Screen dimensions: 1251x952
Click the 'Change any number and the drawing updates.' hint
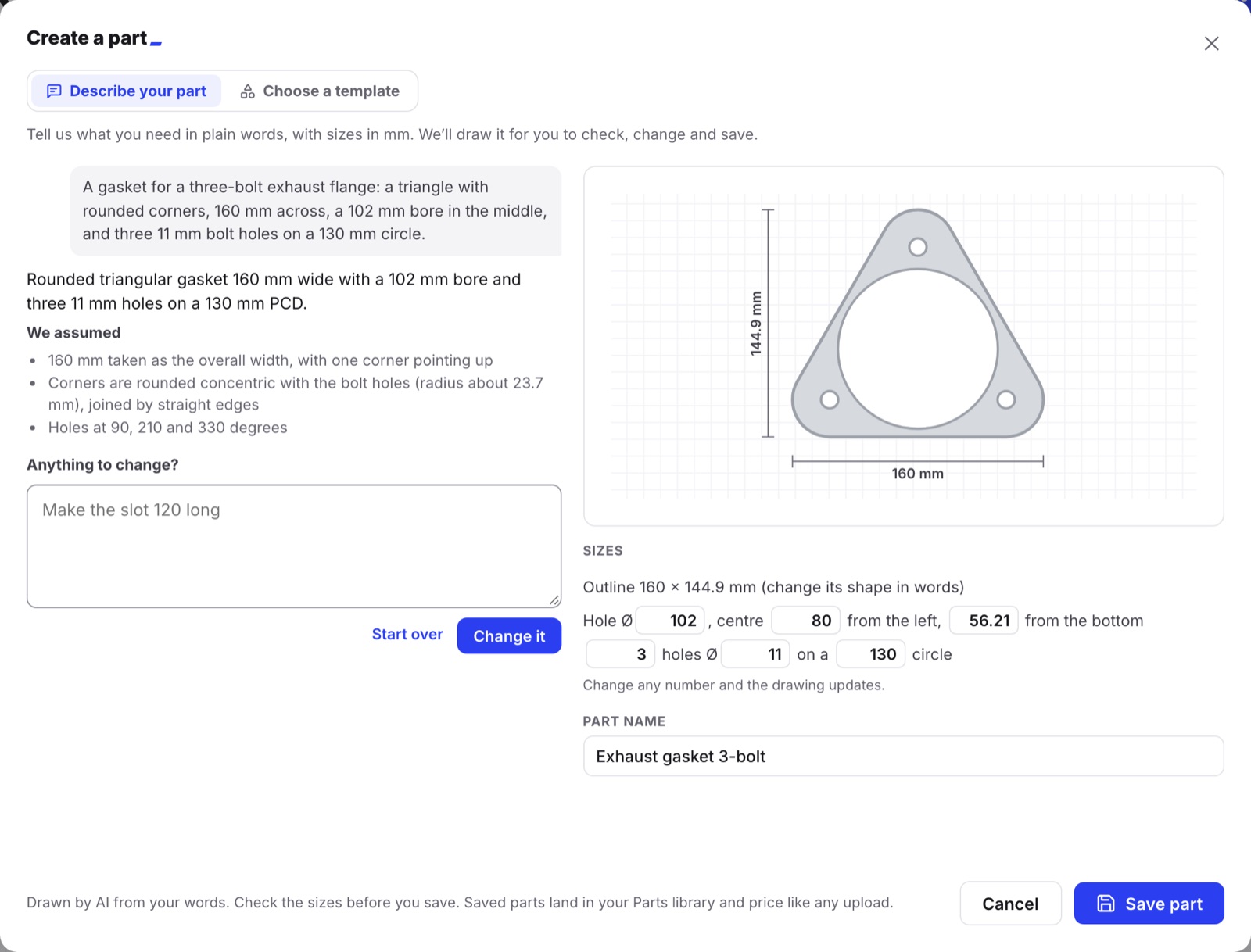point(733,685)
